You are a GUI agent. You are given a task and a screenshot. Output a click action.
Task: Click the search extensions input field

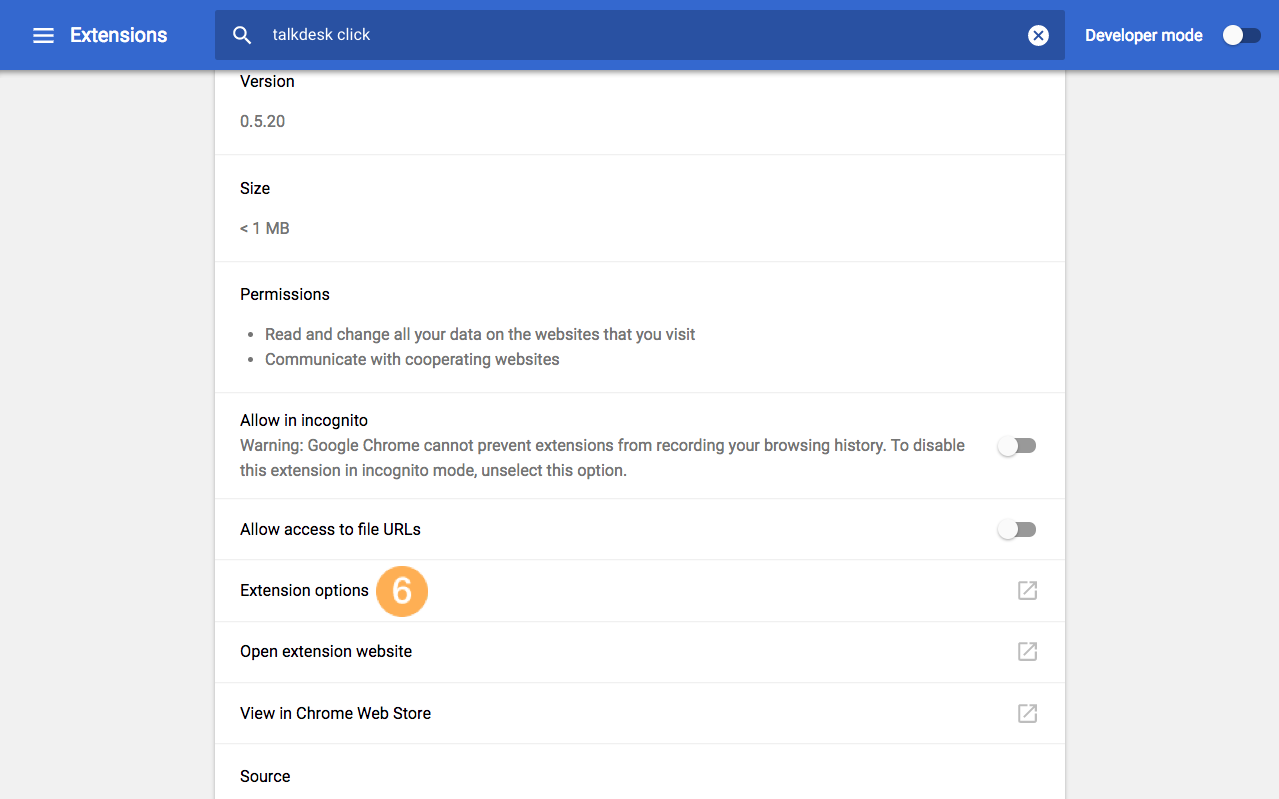(640, 35)
